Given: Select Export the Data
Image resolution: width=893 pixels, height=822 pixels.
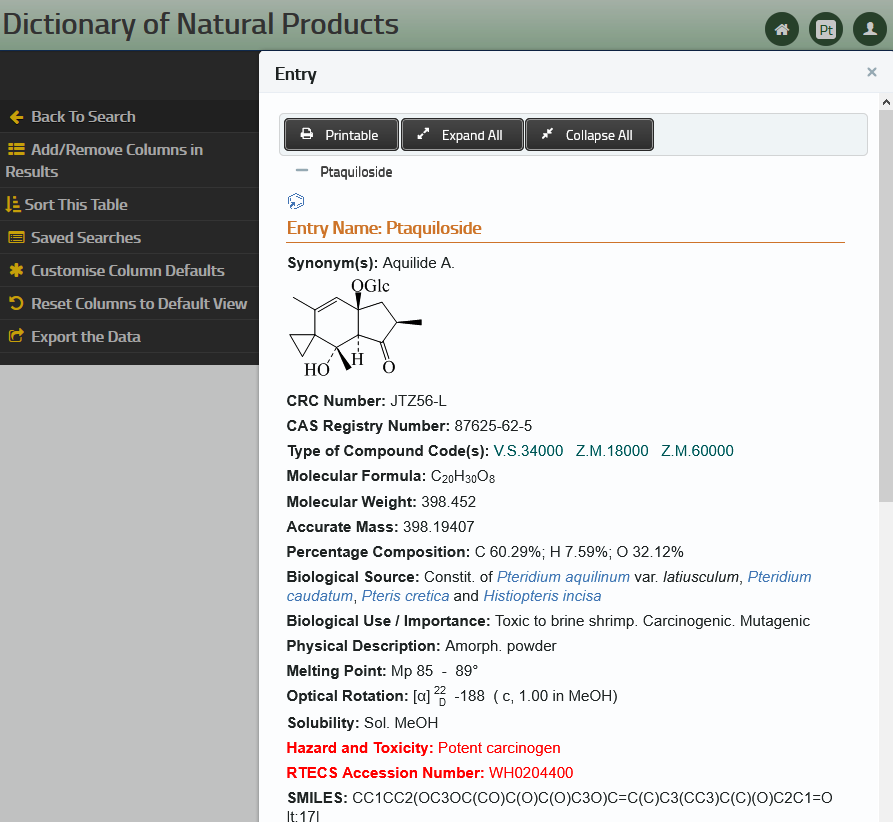Looking at the screenshot, I should 129,337.
